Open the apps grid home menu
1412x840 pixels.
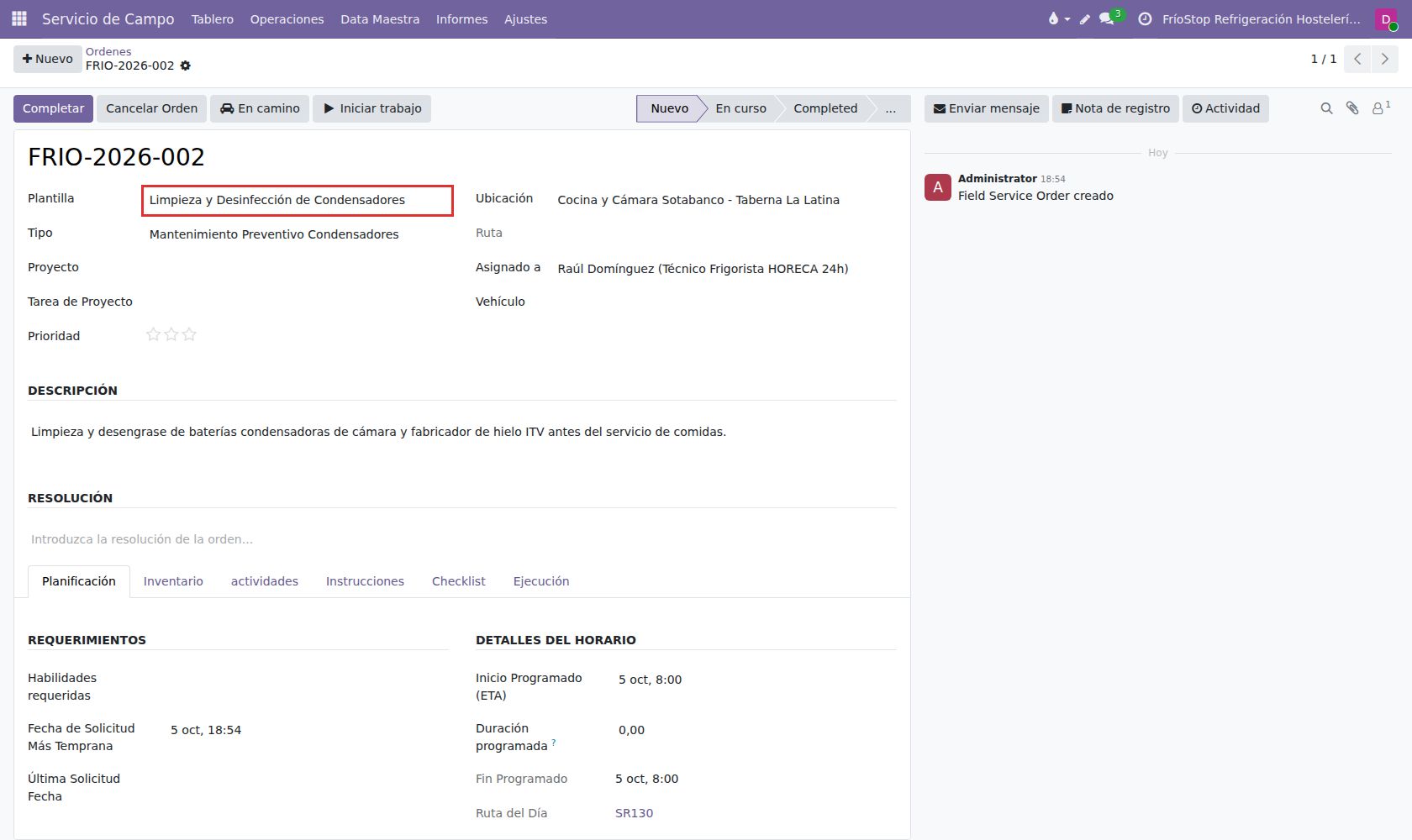18,18
